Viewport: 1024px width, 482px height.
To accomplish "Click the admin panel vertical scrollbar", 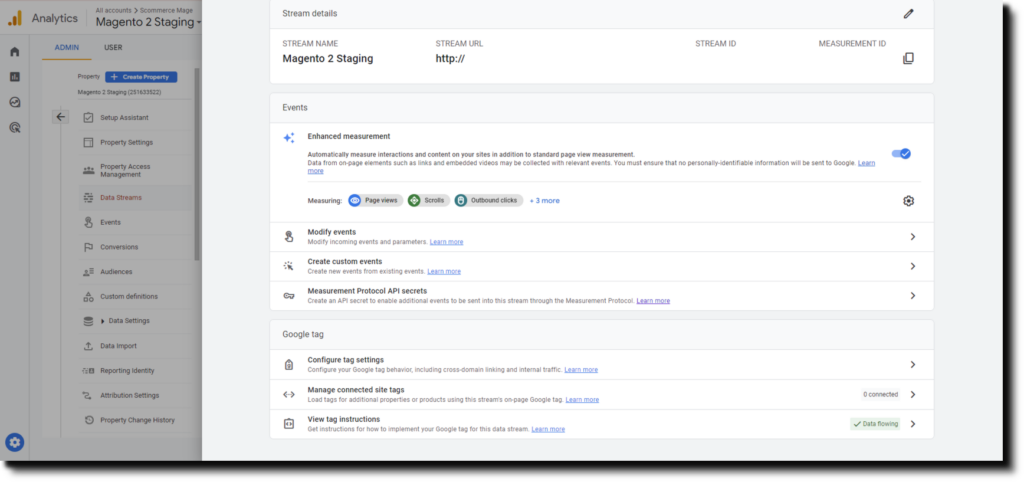I will coord(197,163).
